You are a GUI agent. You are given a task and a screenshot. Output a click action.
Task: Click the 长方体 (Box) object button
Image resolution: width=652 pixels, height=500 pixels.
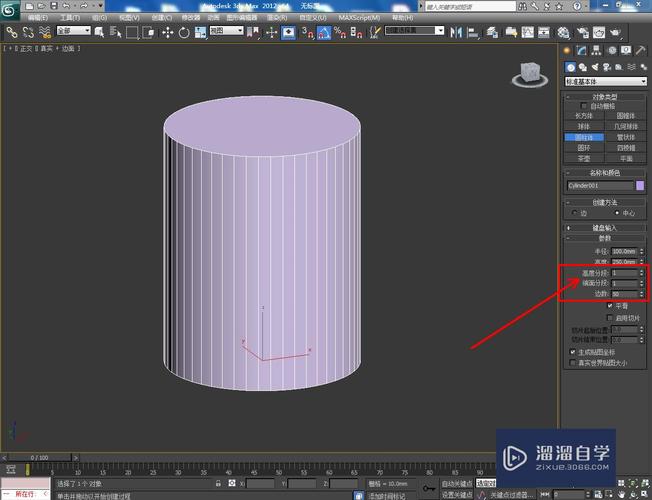click(583, 114)
